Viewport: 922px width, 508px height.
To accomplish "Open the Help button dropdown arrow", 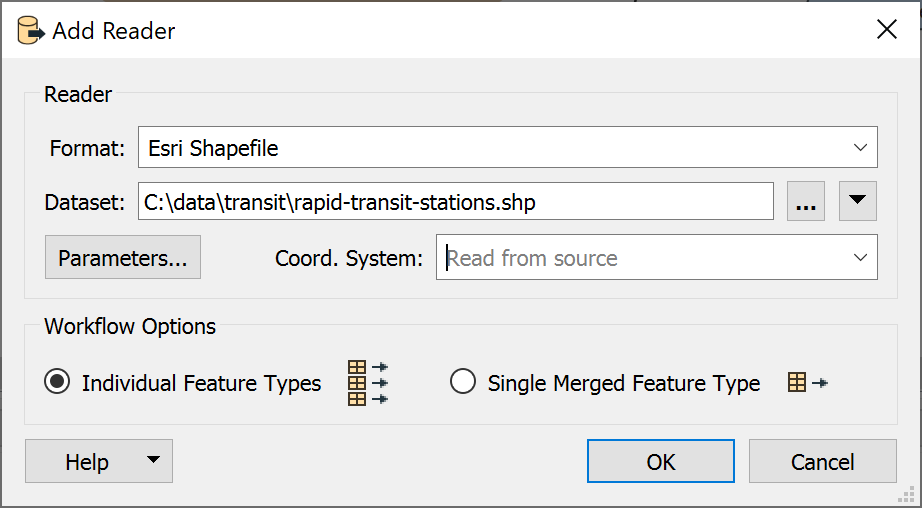I will point(153,460).
